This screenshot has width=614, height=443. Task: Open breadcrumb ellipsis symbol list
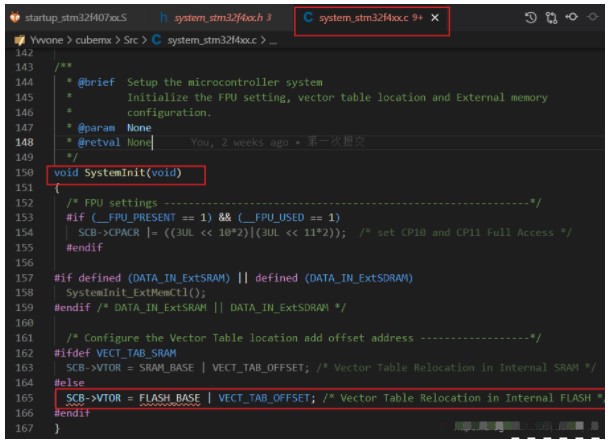273,41
